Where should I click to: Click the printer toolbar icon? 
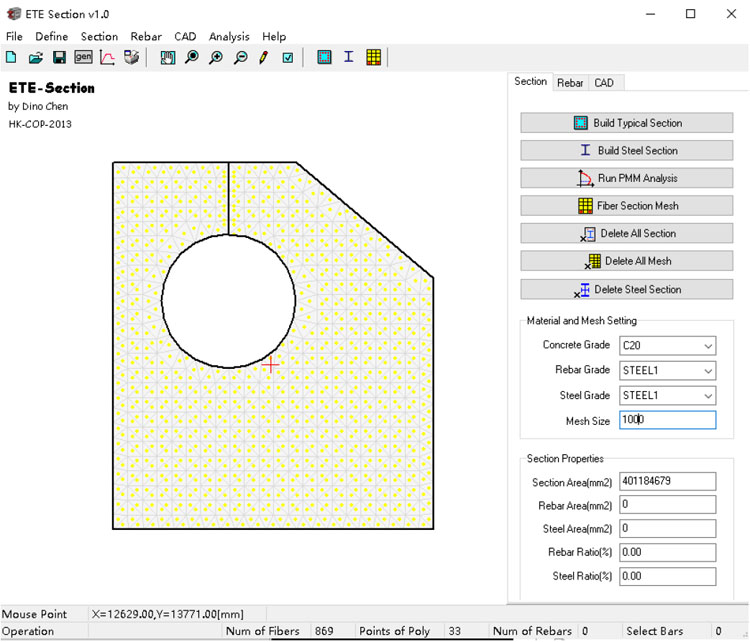[x=131, y=57]
